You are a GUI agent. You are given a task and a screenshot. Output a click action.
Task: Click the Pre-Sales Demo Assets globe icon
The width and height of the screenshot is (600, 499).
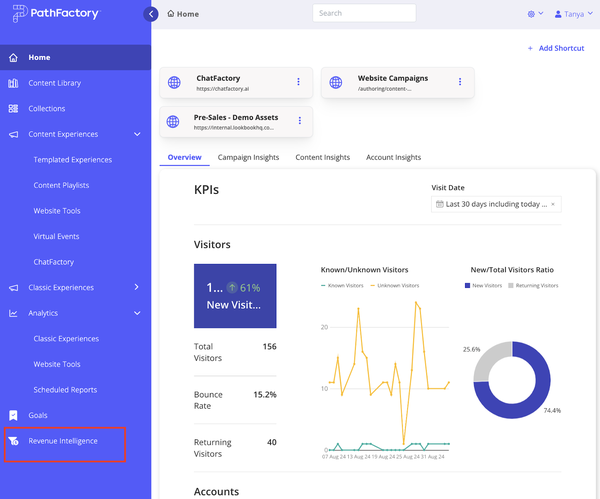coord(173,121)
